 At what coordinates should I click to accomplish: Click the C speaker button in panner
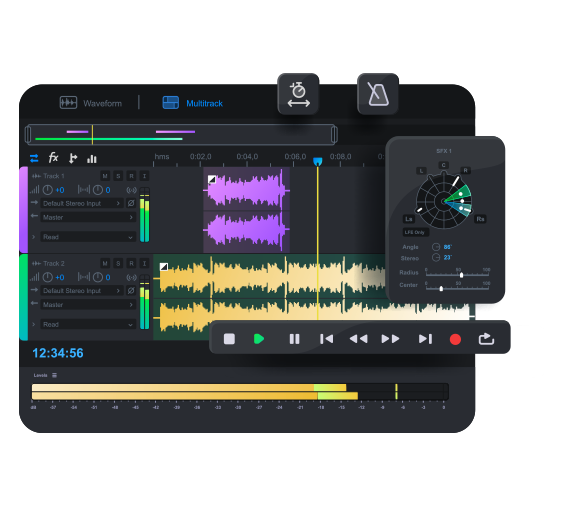coord(443,165)
